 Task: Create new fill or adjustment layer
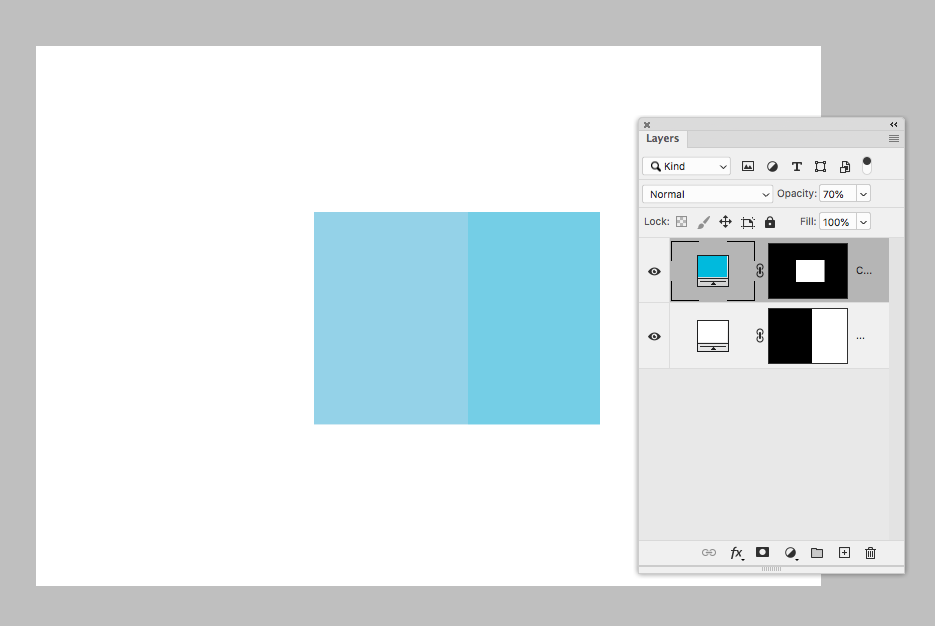791,553
